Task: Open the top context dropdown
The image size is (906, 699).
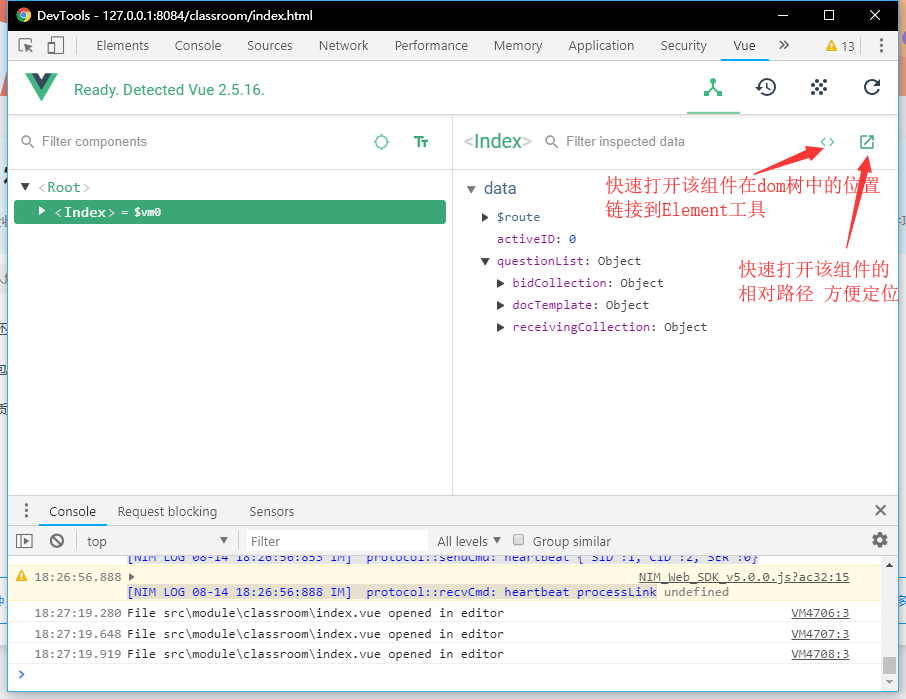Action: 157,541
